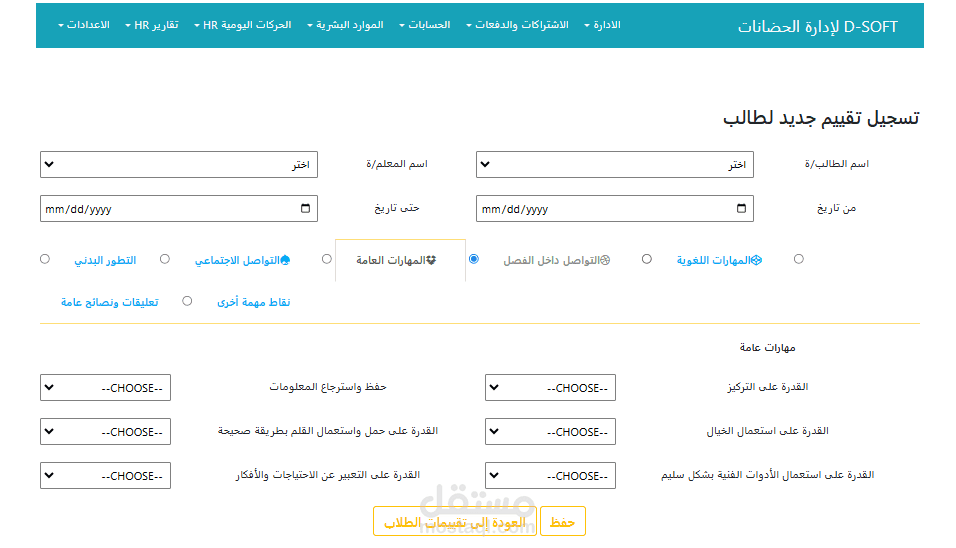Open the تقارير HR menu
Viewport: 956px width, 548px height.
click(152, 25)
